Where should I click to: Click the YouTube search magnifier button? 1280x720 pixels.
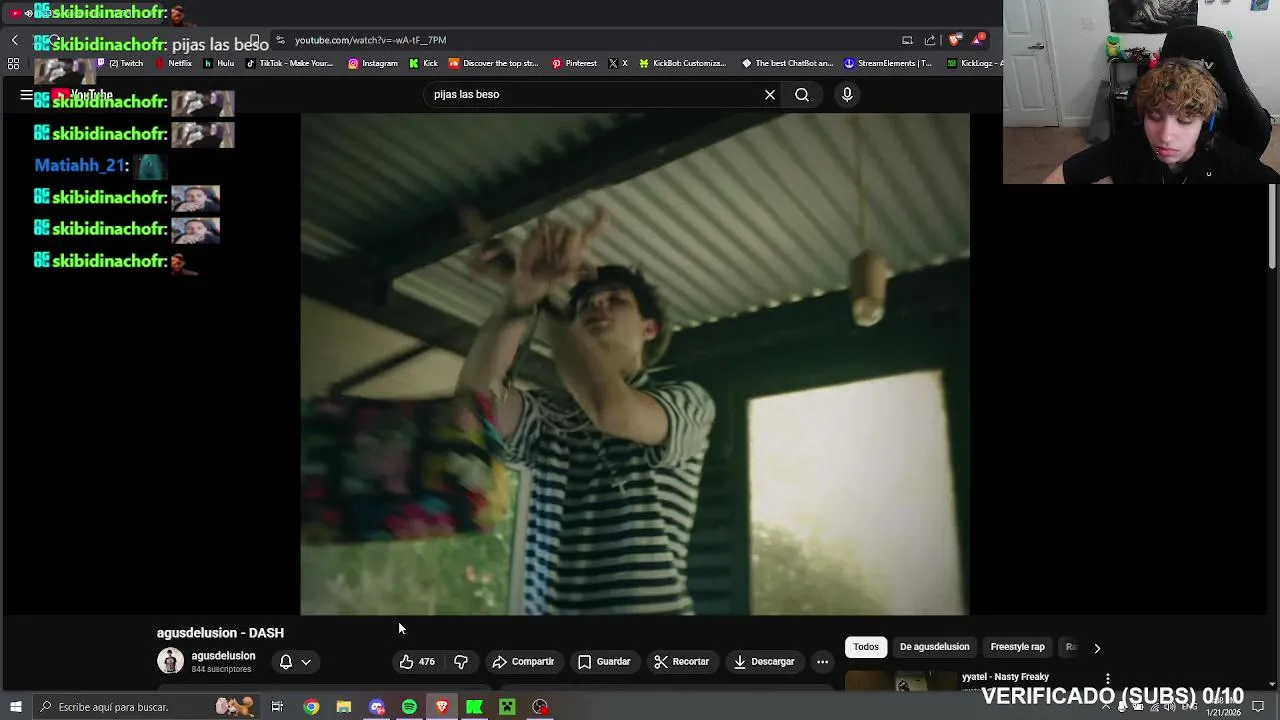(802, 94)
